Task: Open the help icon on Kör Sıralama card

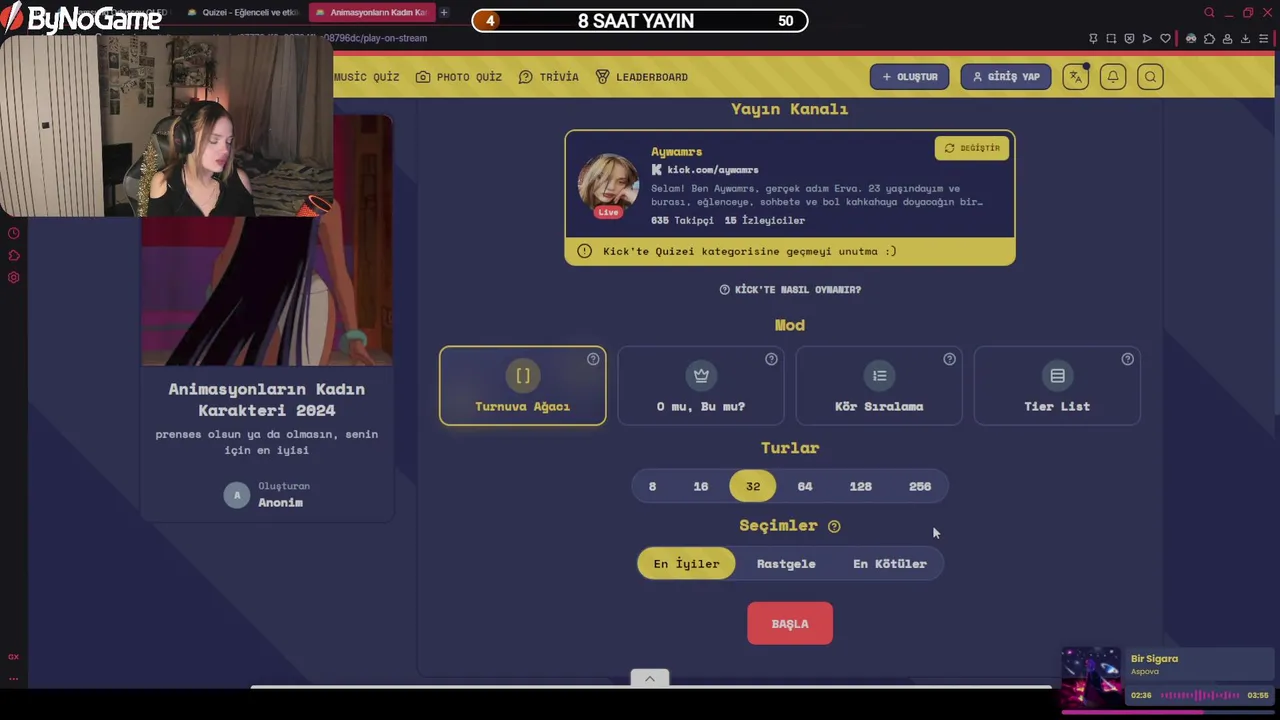Action: click(949, 359)
